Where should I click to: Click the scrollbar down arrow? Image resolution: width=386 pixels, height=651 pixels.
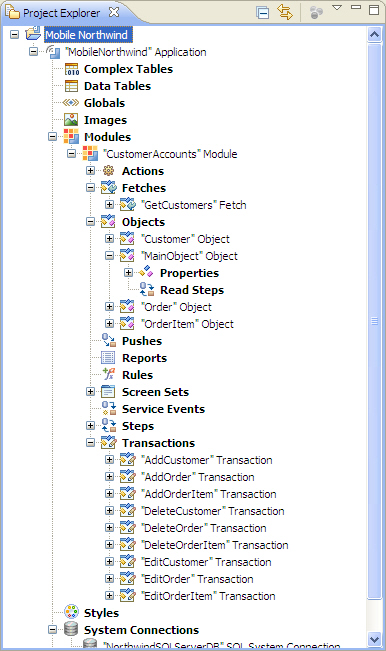(x=374, y=639)
